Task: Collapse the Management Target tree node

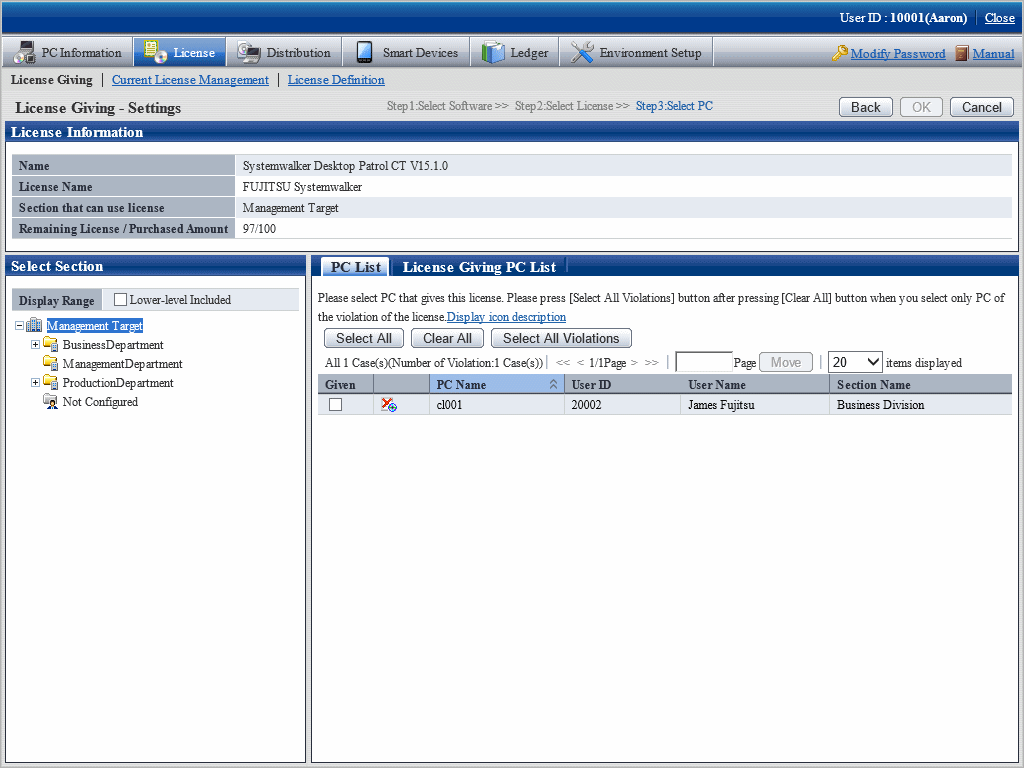Action: [x=19, y=325]
